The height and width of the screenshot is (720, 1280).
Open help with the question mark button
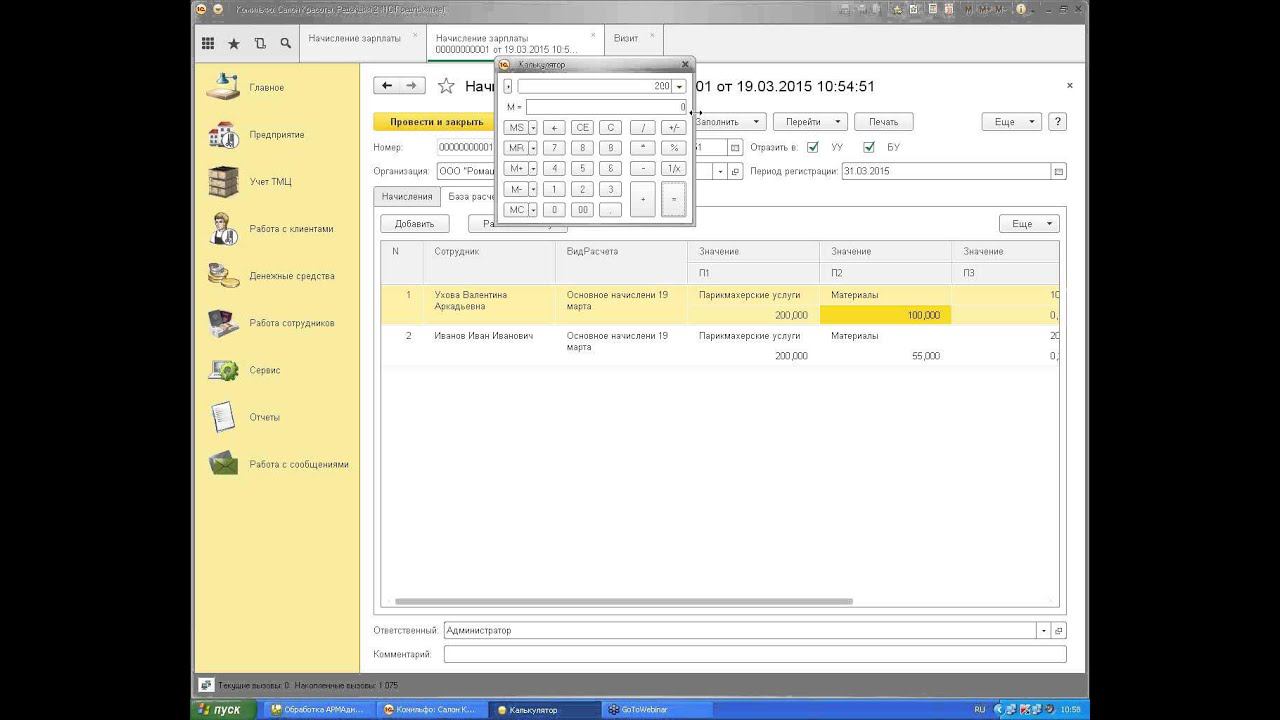pos(1058,122)
